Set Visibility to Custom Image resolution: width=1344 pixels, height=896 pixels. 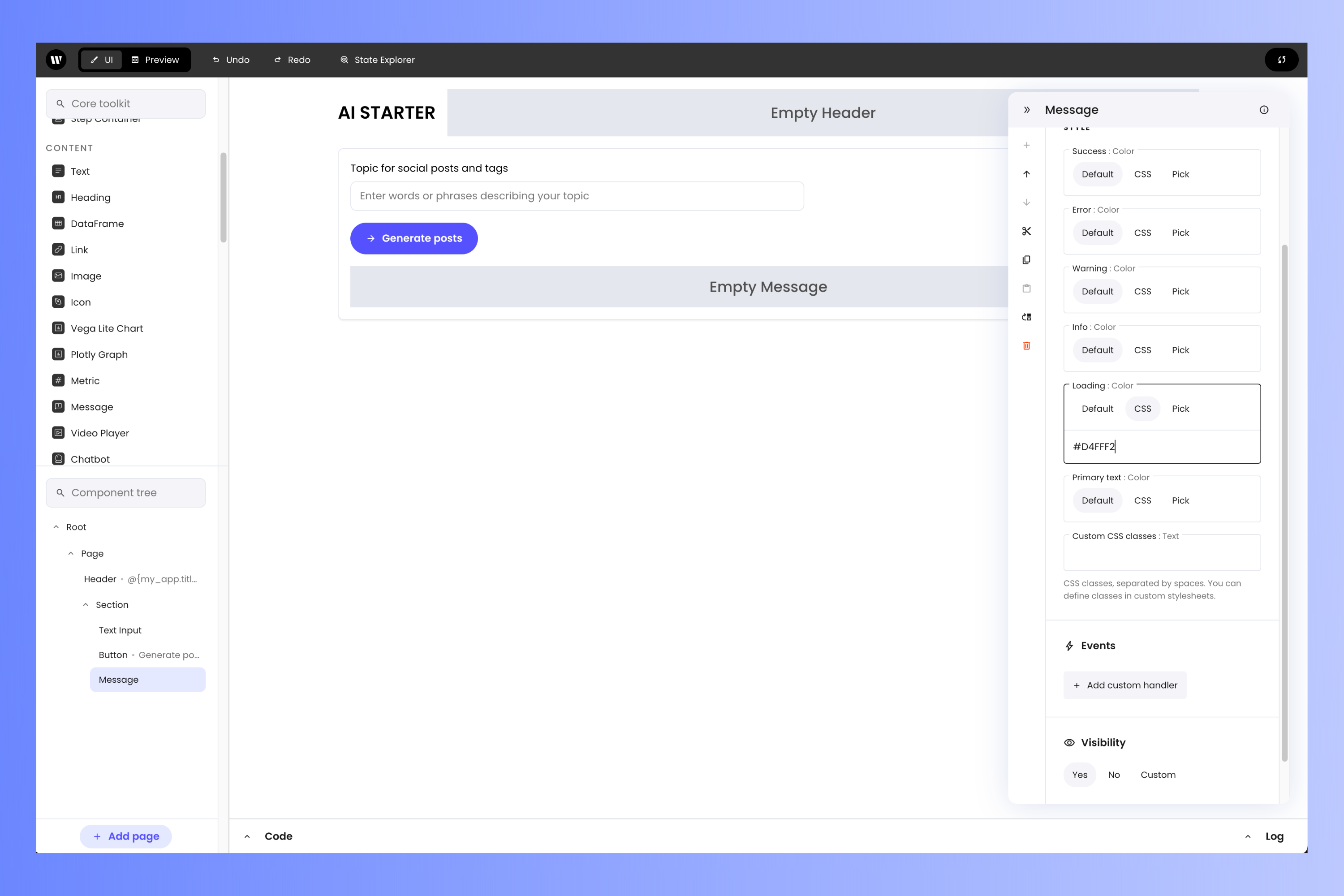(1158, 774)
